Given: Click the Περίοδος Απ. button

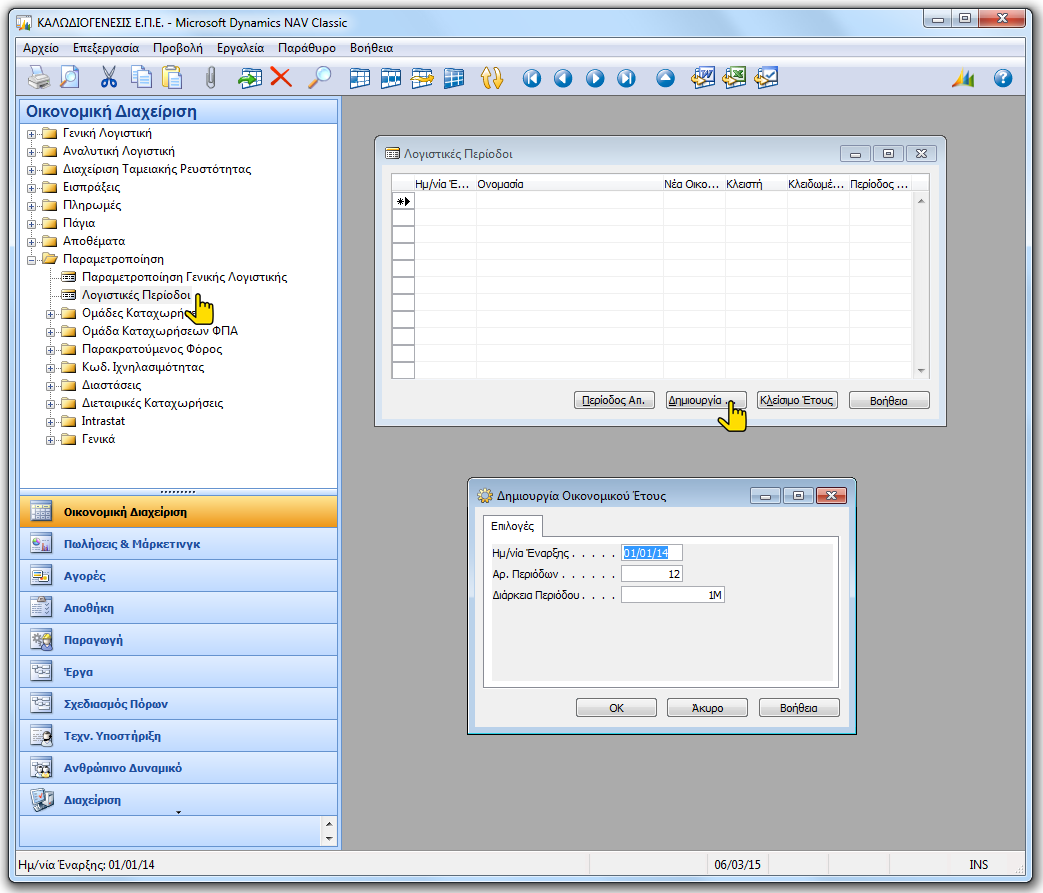Looking at the screenshot, I should [614, 401].
